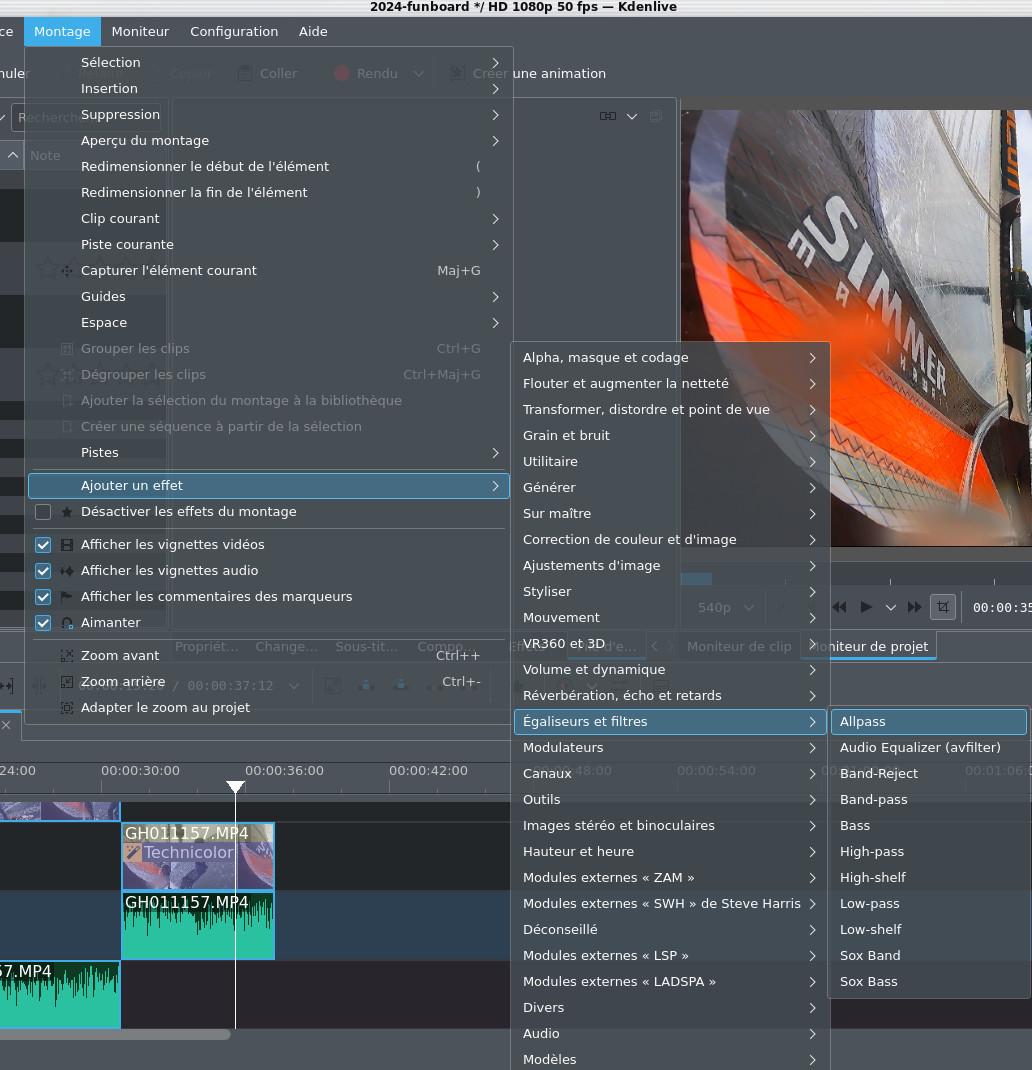Choose Allpass audio filter
The width and height of the screenshot is (1032, 1070).
tap(929, 721)
